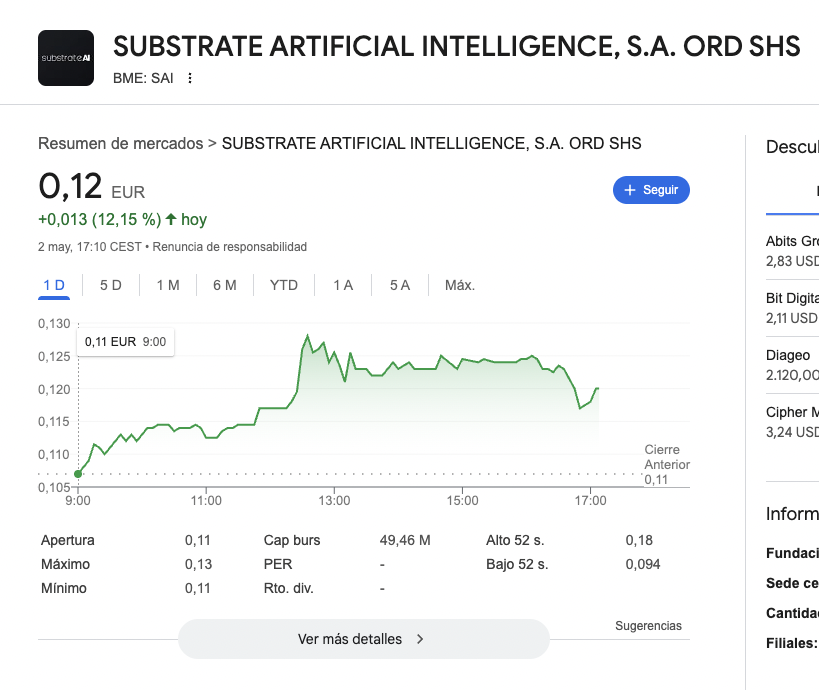Switch chart to 1 A range
The image size is (819, 690).
coord(343,286)
